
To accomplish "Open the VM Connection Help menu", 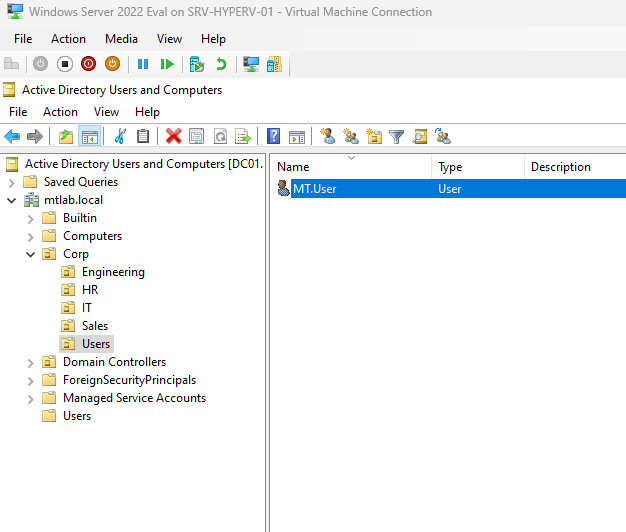I will [x=213, y=39].
